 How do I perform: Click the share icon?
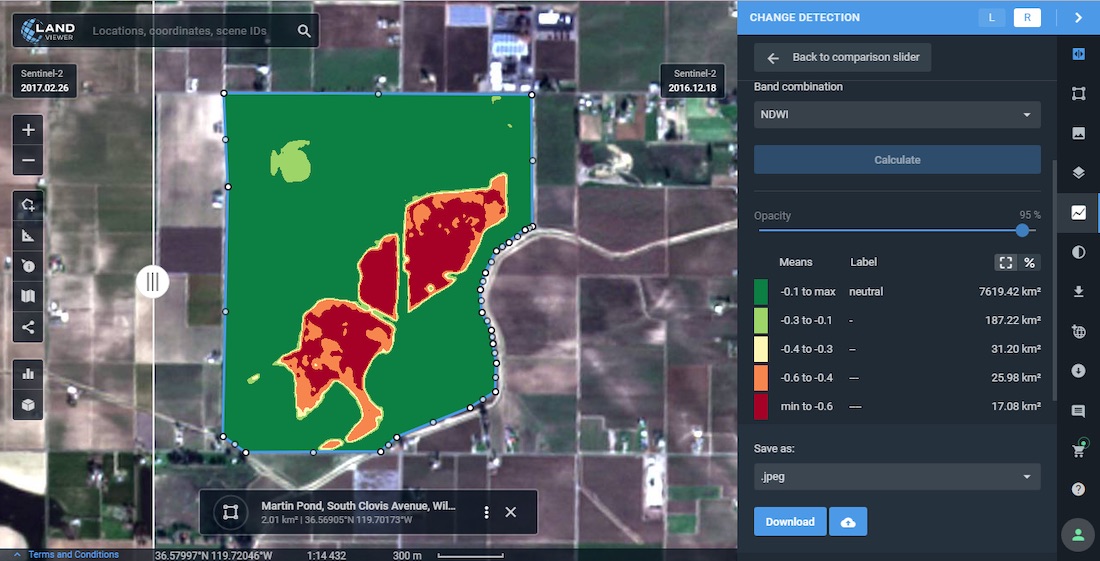coord(28,327)
